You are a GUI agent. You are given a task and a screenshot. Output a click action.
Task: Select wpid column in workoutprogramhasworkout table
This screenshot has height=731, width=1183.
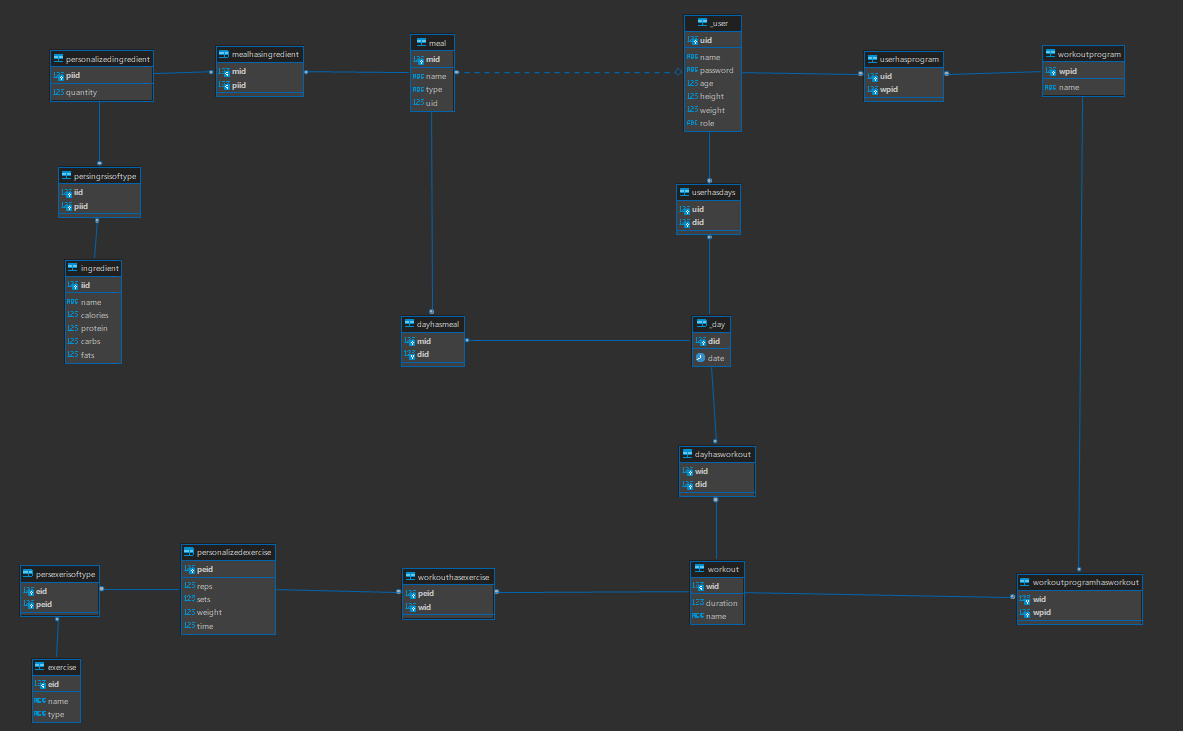(x=1041, y=612)
